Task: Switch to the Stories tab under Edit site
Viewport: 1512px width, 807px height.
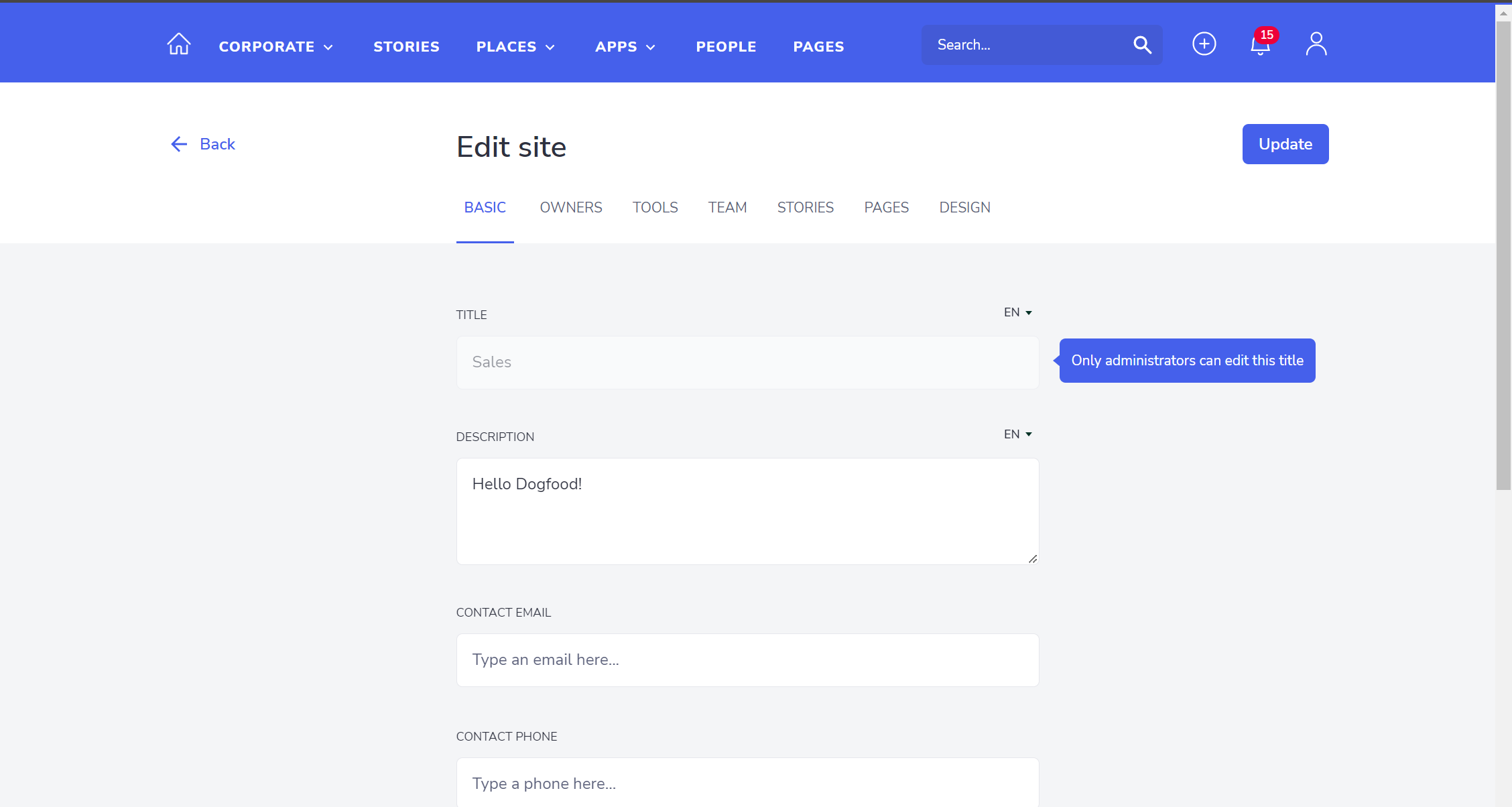Action: (x=806, y=208)
